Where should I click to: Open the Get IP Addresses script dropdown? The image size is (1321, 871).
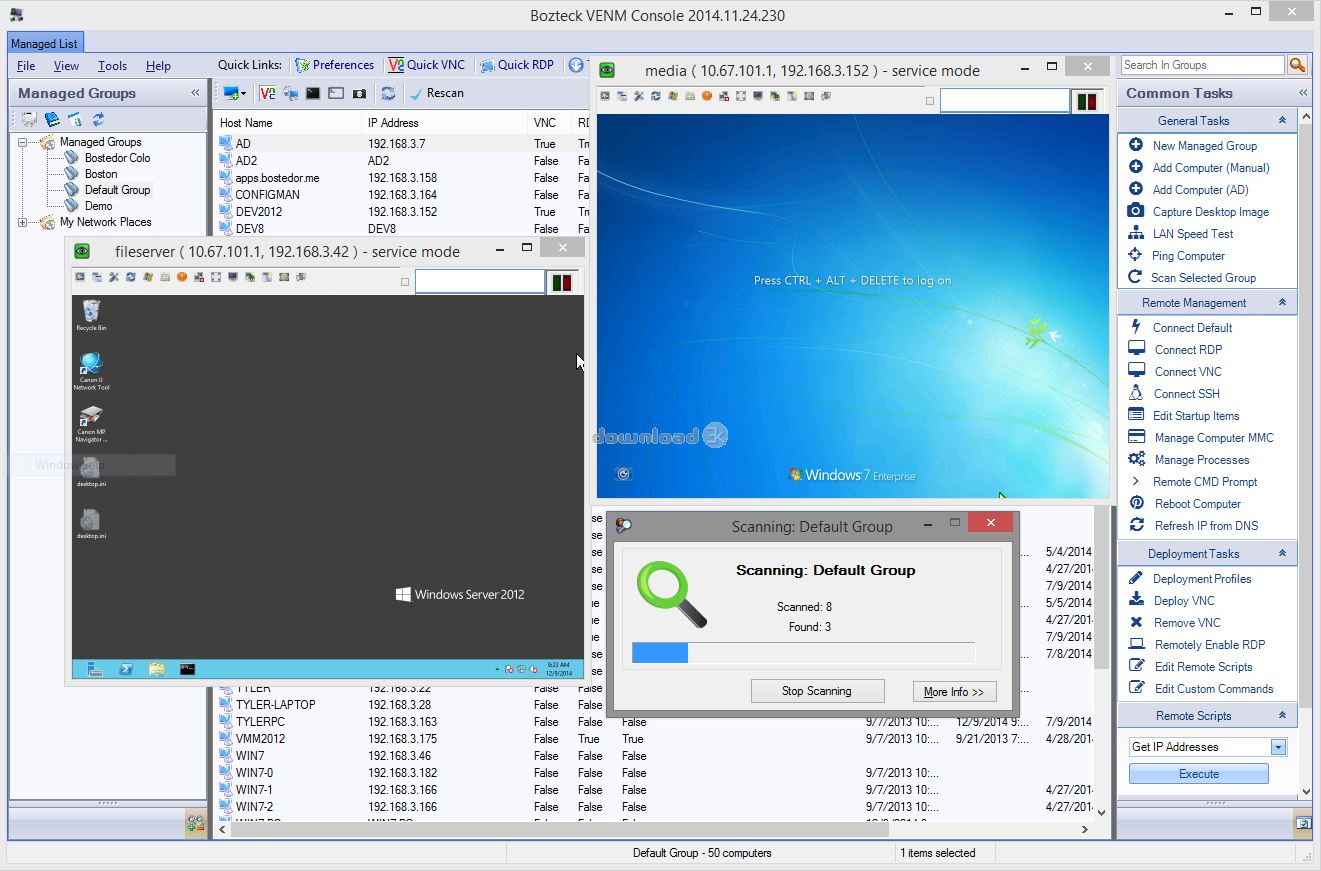[x=1277, y=746]
